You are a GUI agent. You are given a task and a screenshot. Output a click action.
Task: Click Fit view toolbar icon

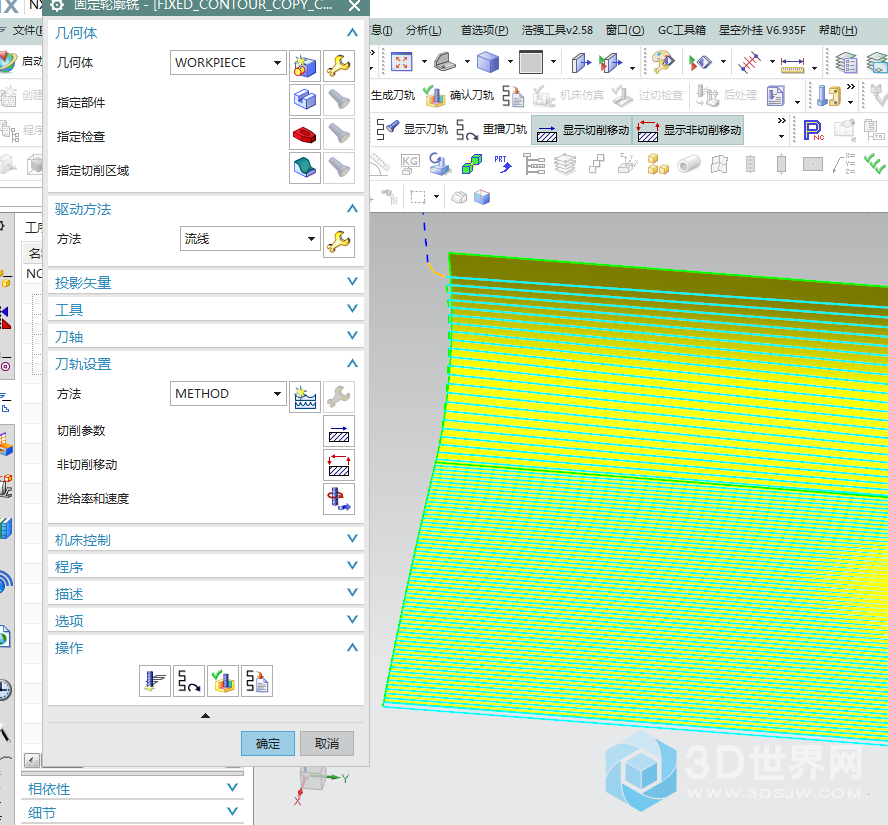pyautogui.click(x=402, y=62)
